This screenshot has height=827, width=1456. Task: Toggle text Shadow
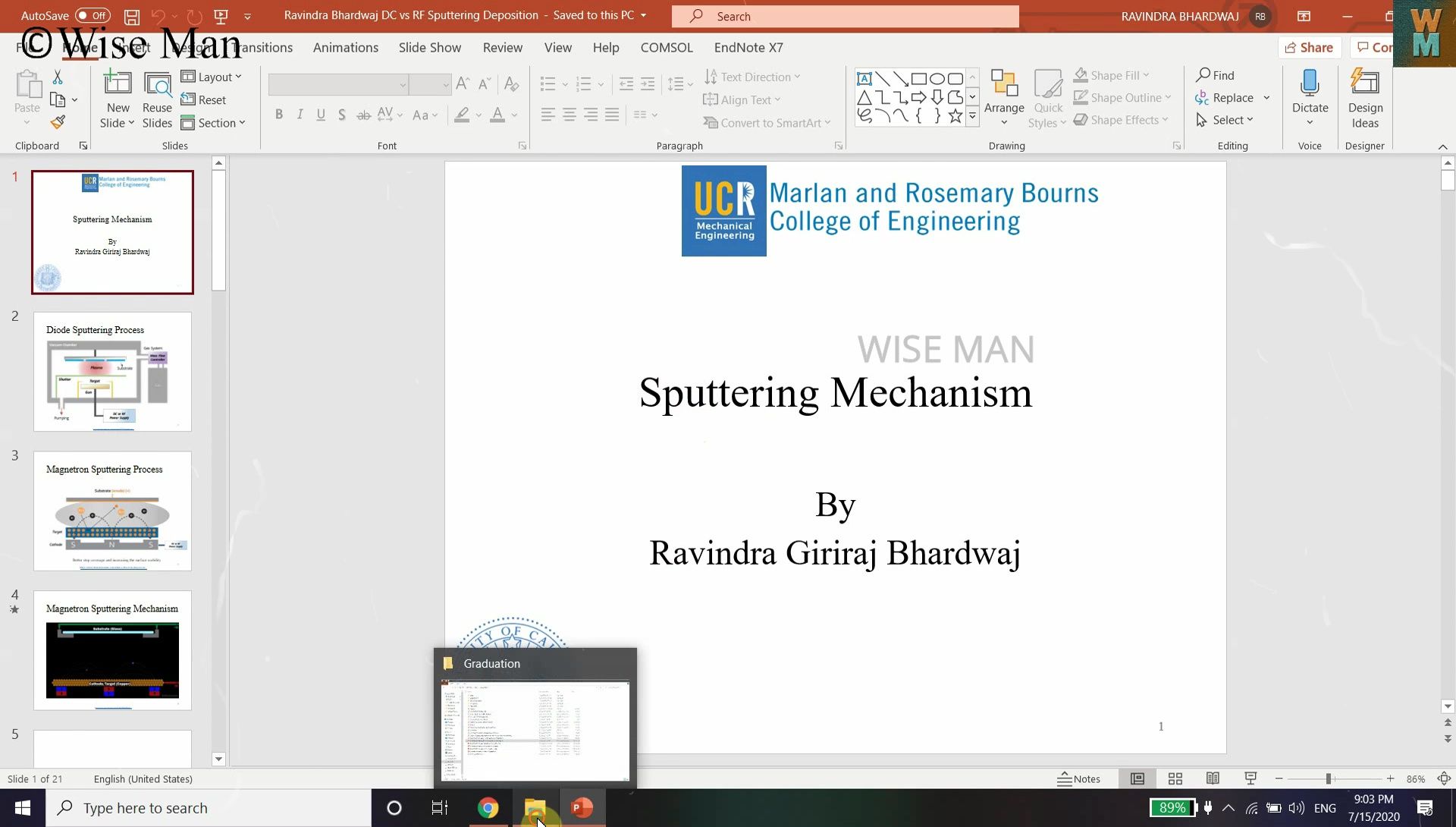342,115
